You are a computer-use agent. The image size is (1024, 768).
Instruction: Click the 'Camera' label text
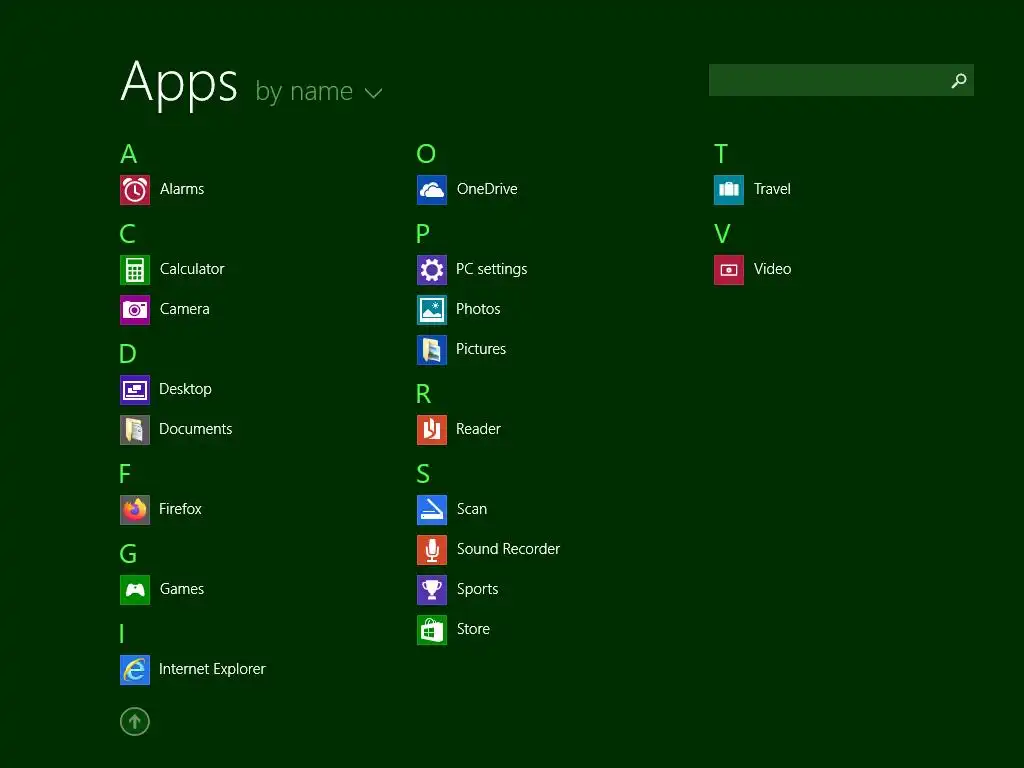pyautogui.click(x=185, y=309)
